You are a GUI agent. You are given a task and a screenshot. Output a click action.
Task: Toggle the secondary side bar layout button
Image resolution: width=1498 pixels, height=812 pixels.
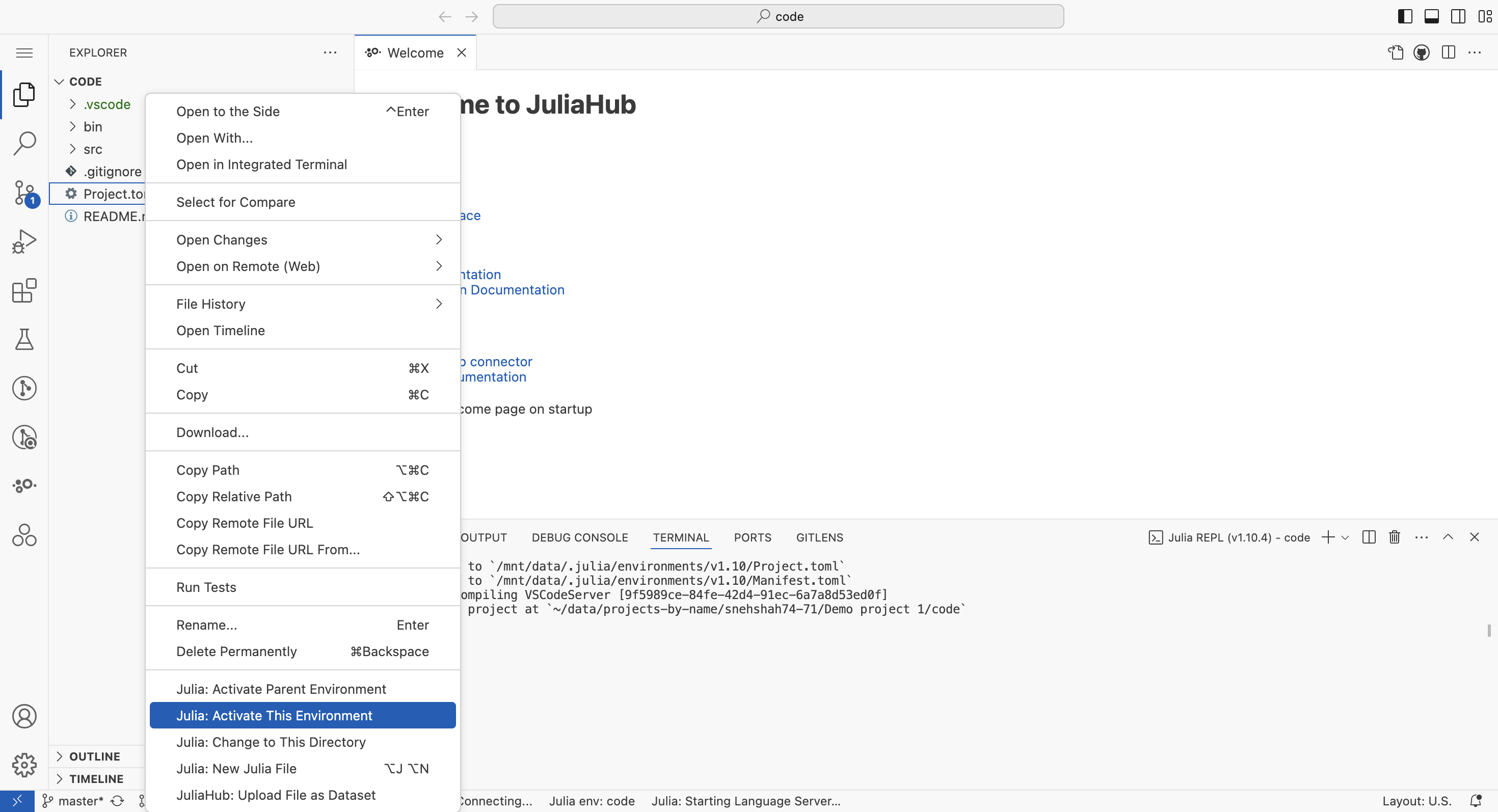tap(1458, 16)
